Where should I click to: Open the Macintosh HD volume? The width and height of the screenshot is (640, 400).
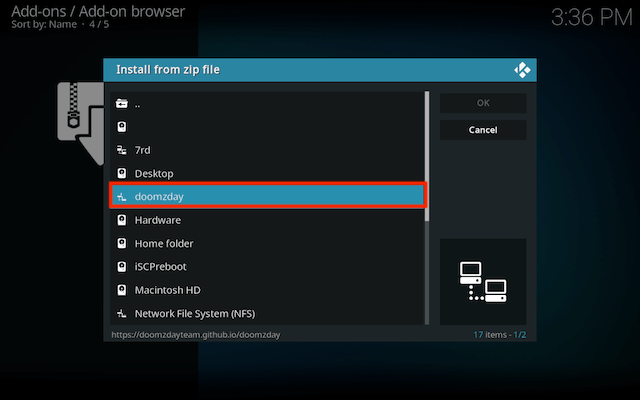point(267,290)
